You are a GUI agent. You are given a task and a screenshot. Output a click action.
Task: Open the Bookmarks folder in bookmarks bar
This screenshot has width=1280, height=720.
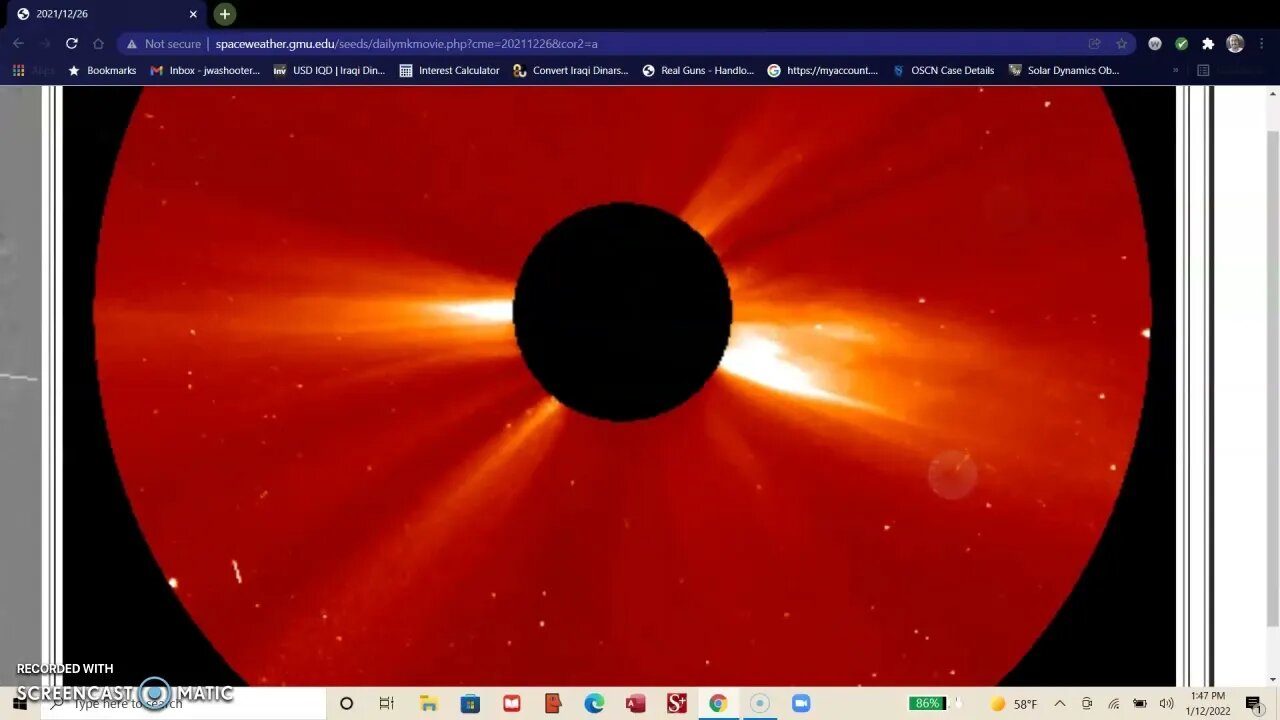click(102, 71)
